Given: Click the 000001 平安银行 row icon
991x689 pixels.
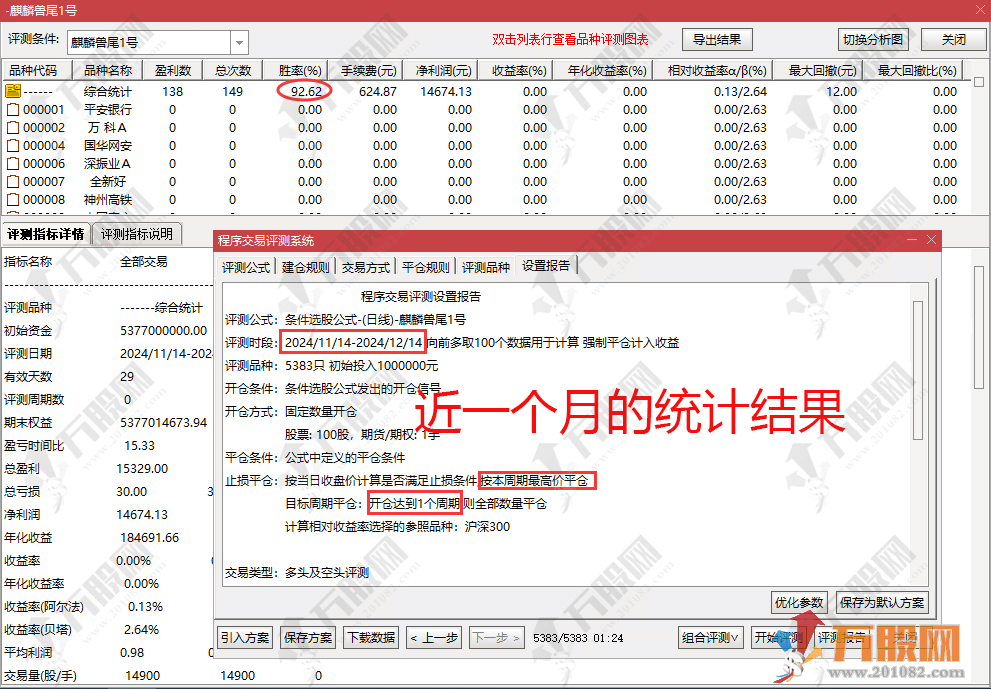Looking at the screenshot, I should (13, 109).
